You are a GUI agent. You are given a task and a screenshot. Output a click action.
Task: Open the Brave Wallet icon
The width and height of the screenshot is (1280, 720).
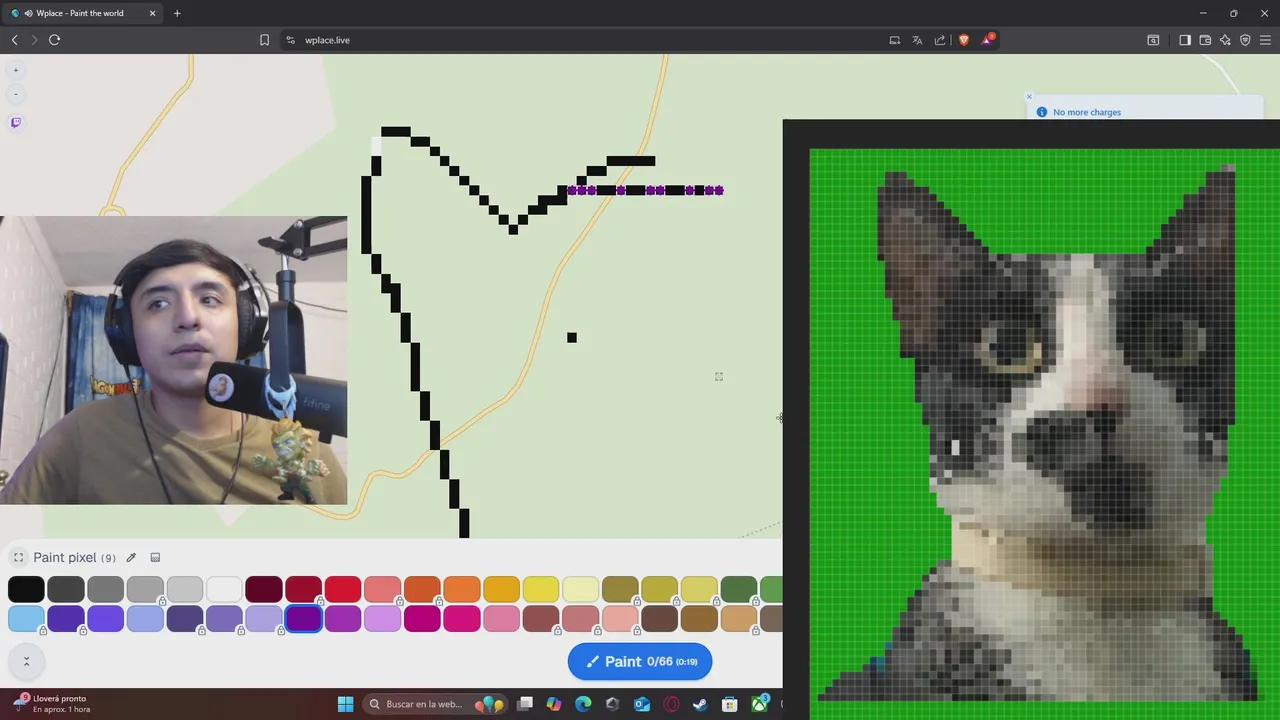point(1205,40)
